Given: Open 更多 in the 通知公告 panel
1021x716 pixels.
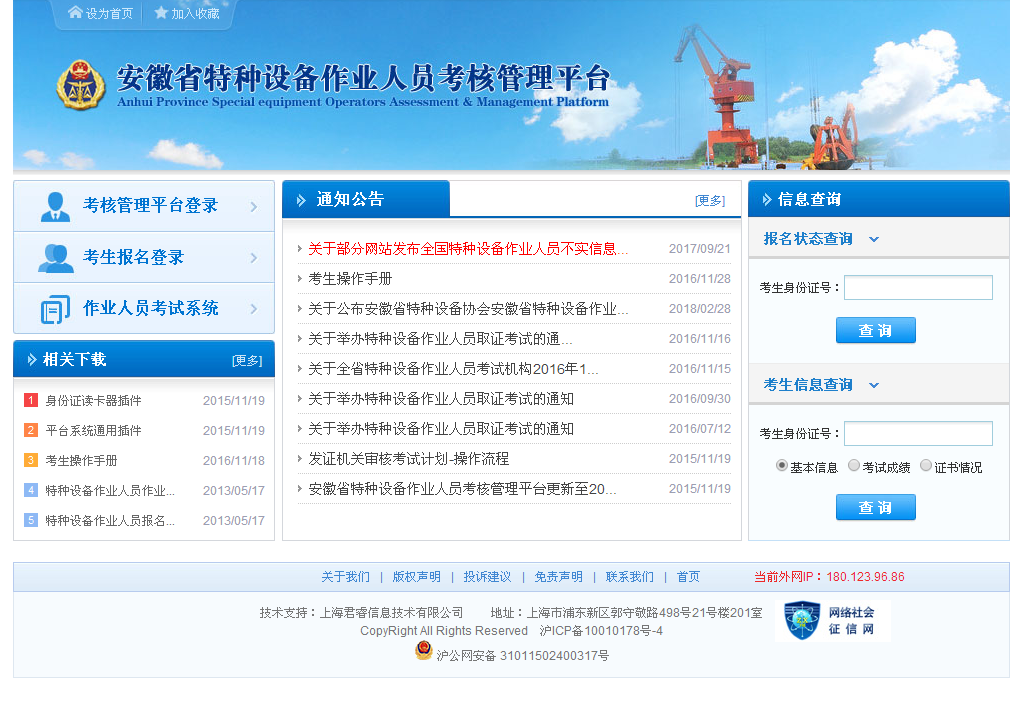Looking at the screenshot, I should click(710, 200).
